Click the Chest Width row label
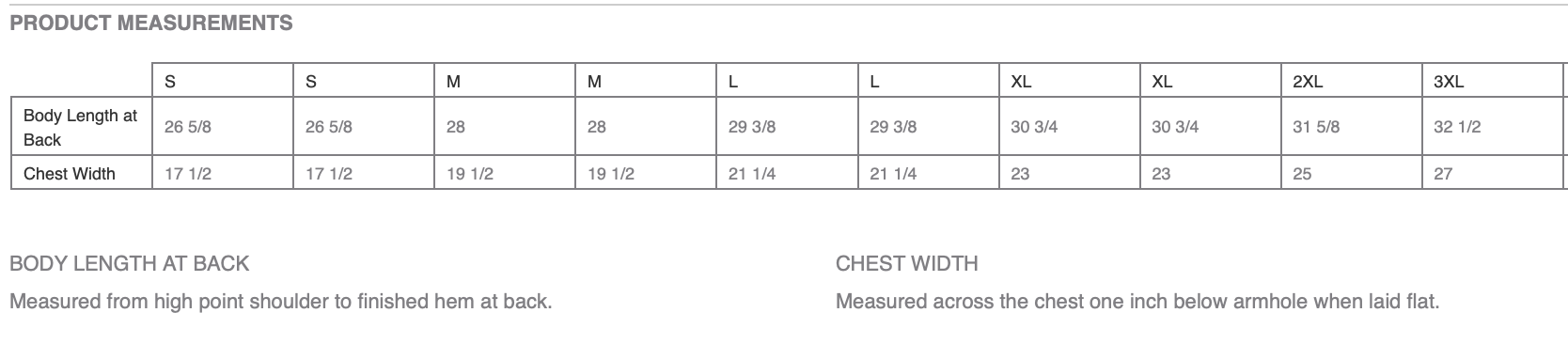The image size is (1568, 344). click(x=70, y=174)
